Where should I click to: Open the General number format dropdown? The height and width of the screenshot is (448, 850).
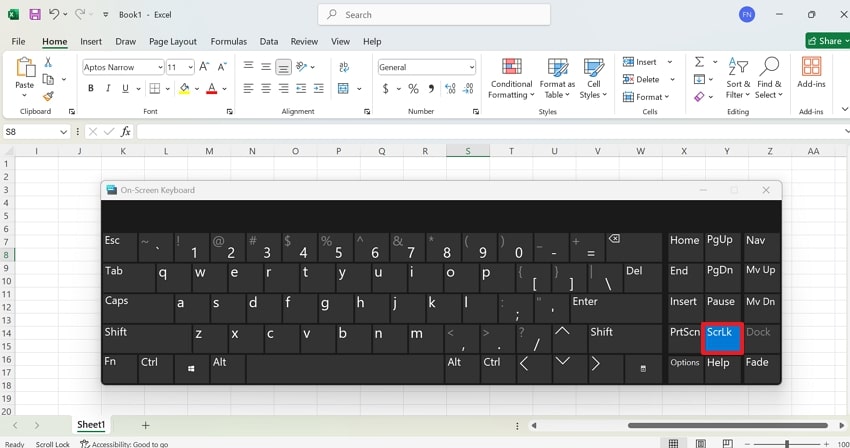point(472,67)
